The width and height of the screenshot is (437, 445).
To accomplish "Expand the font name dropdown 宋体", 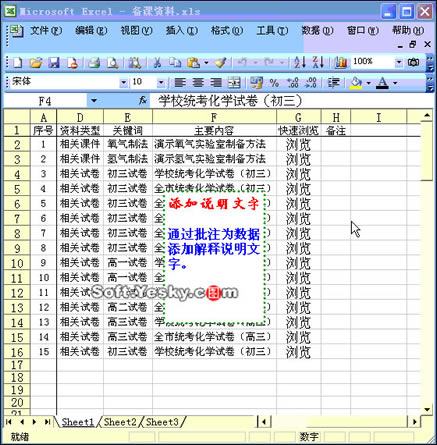I will [124, 82].
